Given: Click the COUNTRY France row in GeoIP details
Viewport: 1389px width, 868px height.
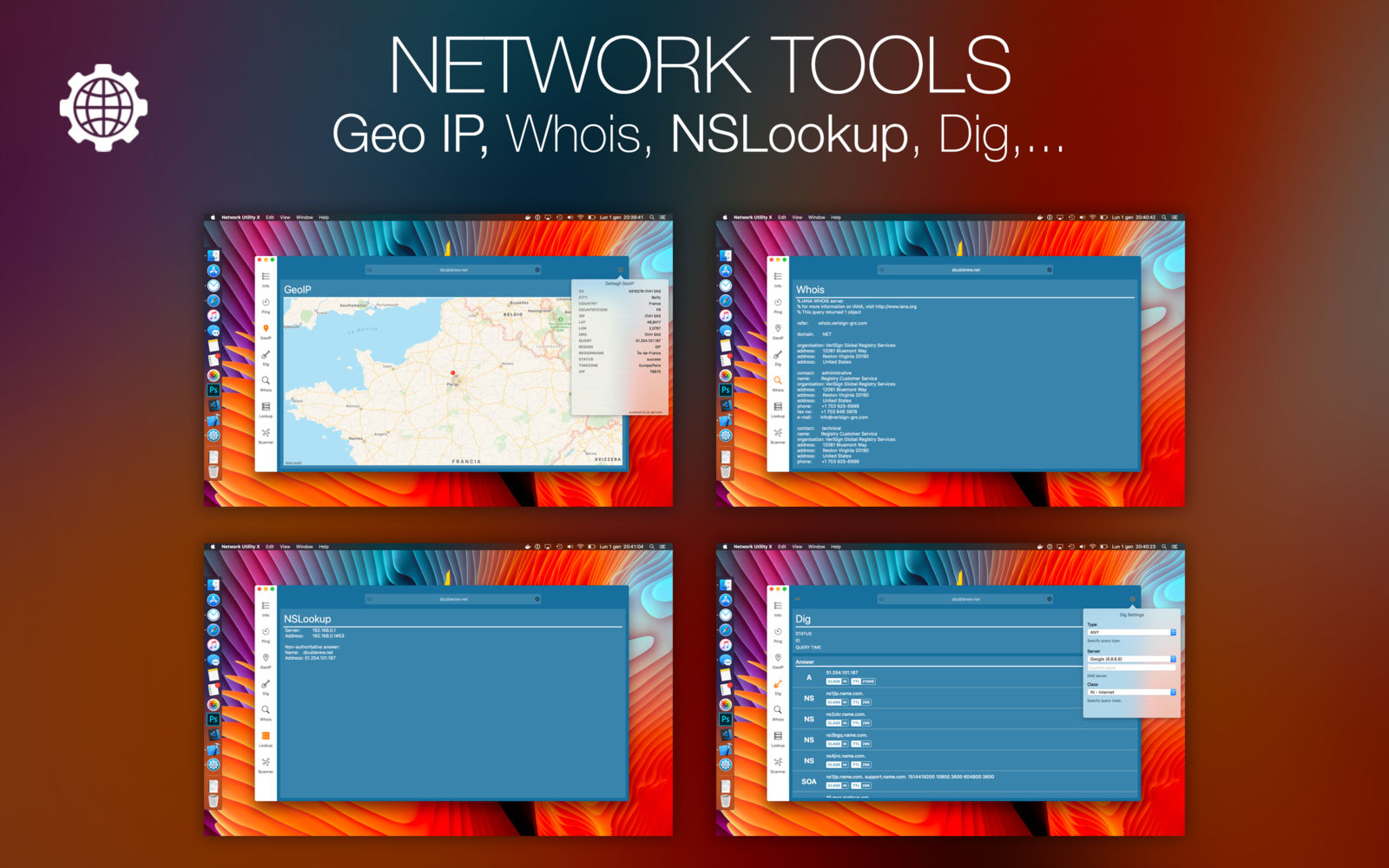Looking at the screenshot, I should pos(620,304).
